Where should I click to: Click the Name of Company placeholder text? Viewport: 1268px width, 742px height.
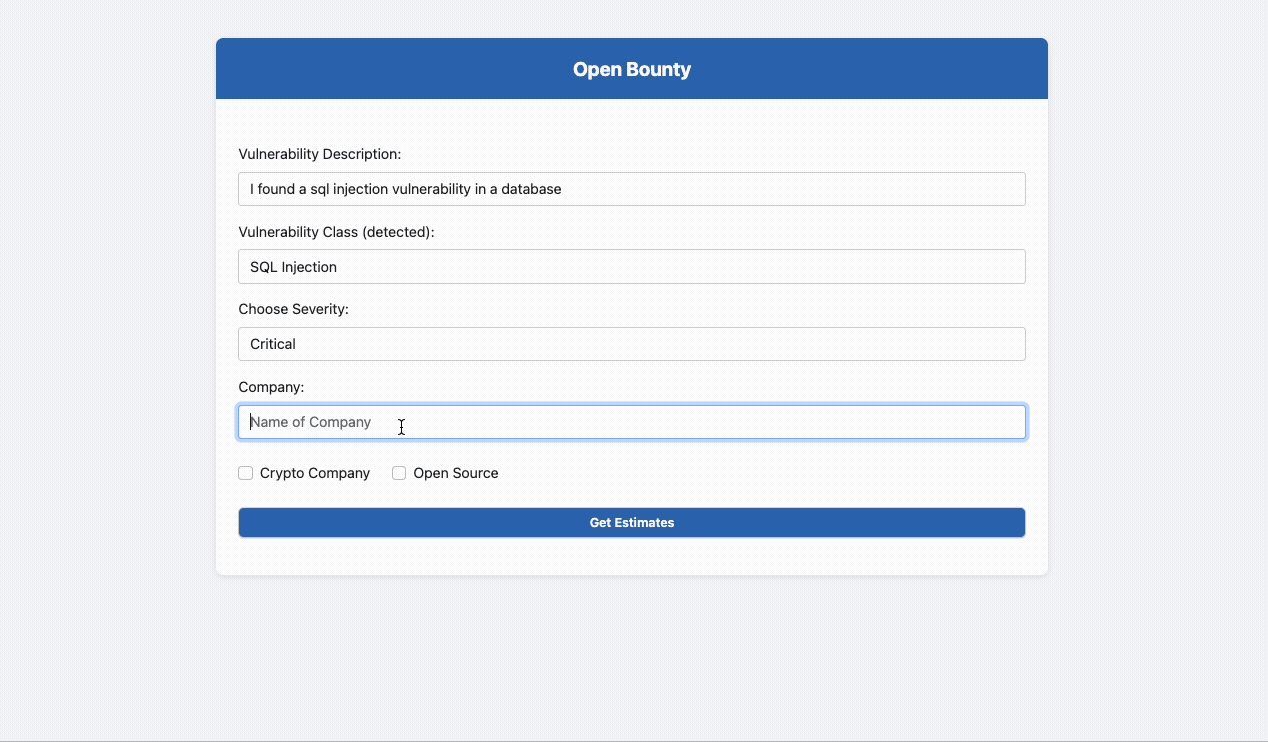tap(310, 421)
